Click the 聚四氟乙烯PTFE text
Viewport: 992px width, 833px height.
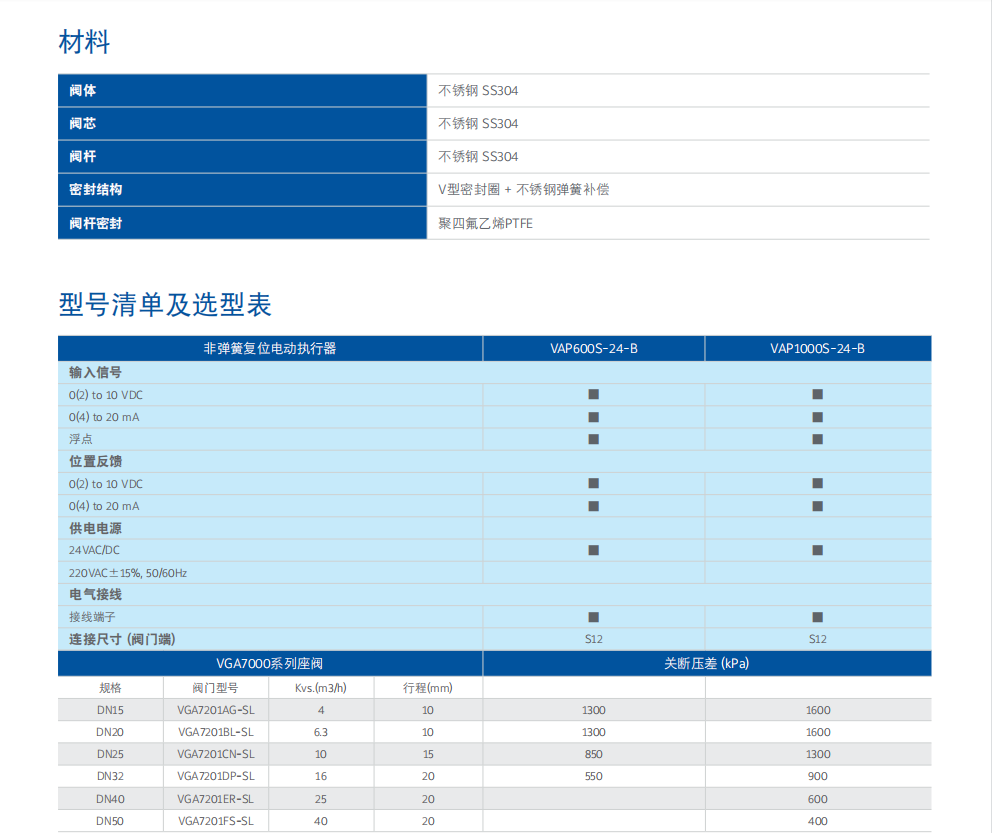pyautogui.click(x=485, y=223)
